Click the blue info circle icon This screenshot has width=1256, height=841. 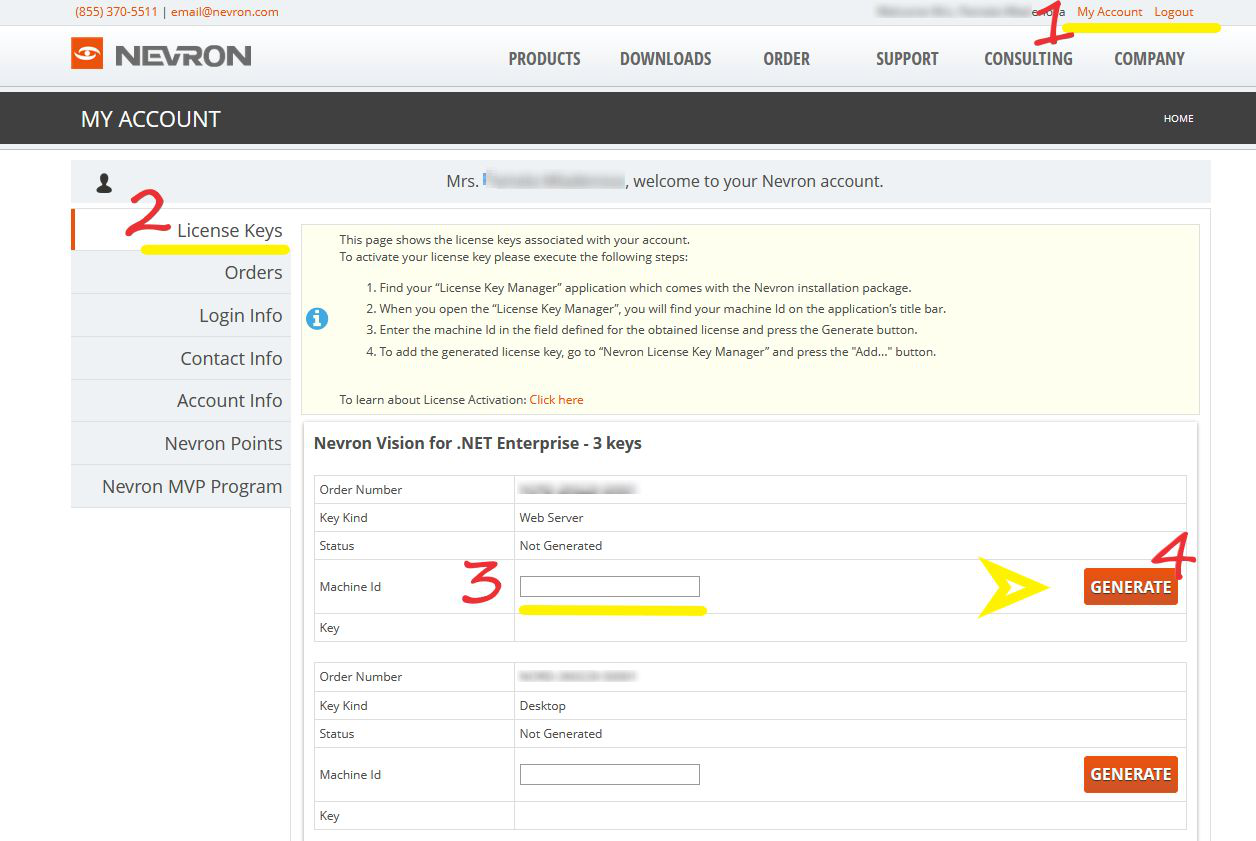[317, 319]
